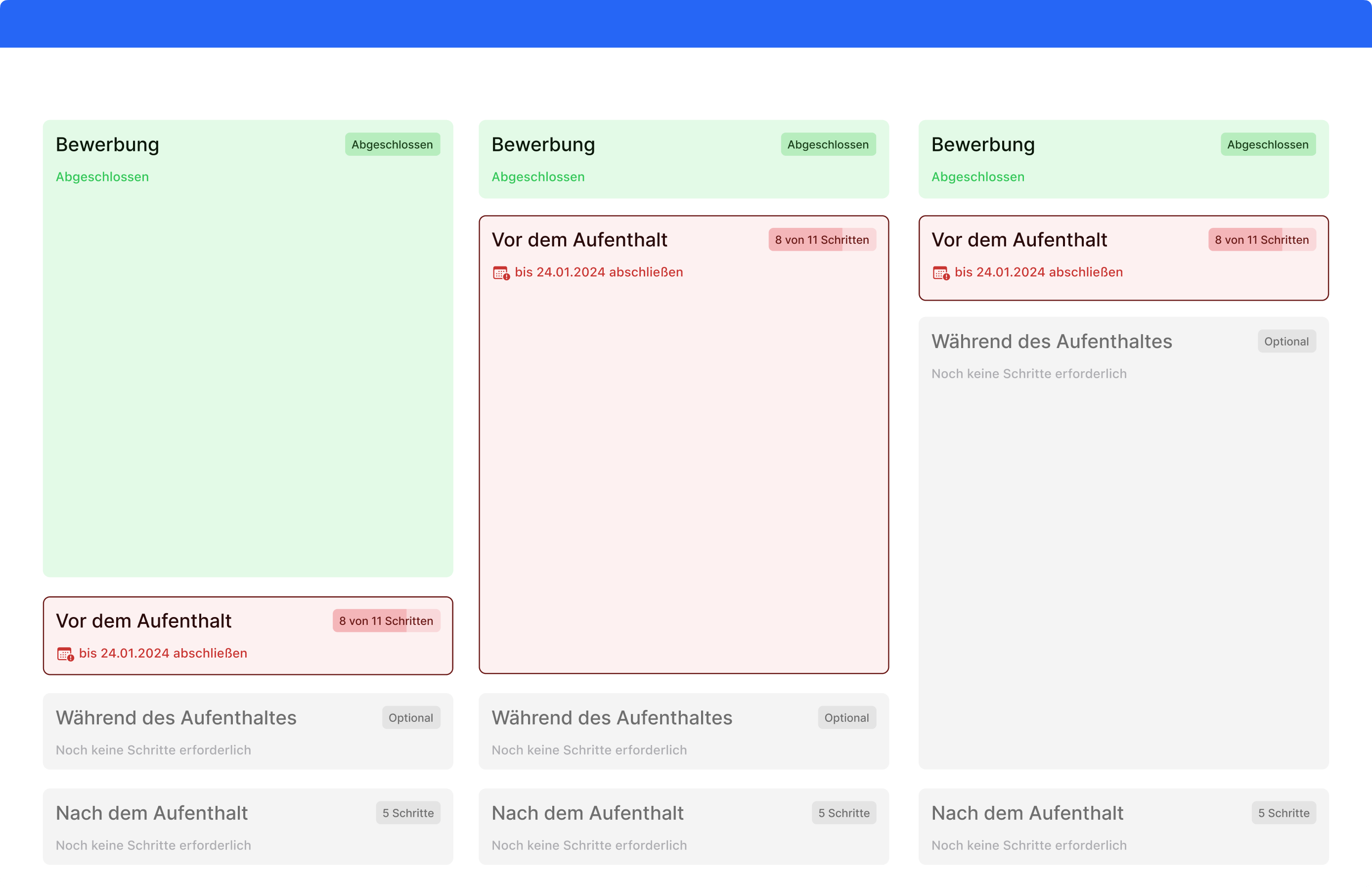Click 8 von 11 Schritten badge in right column
1372x887 pixels.
point(1261,240)
